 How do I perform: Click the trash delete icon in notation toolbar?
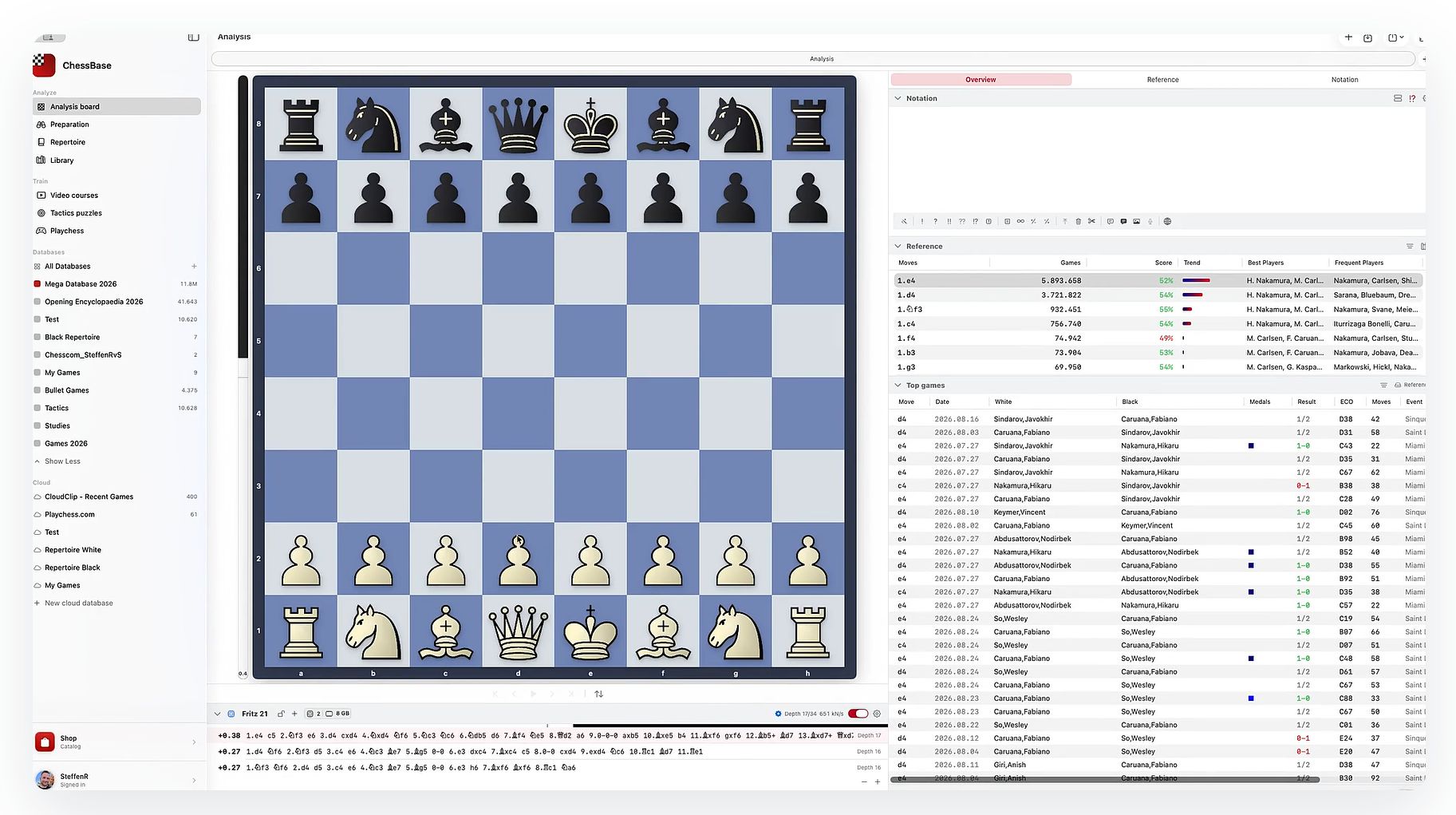[1079, 221]
